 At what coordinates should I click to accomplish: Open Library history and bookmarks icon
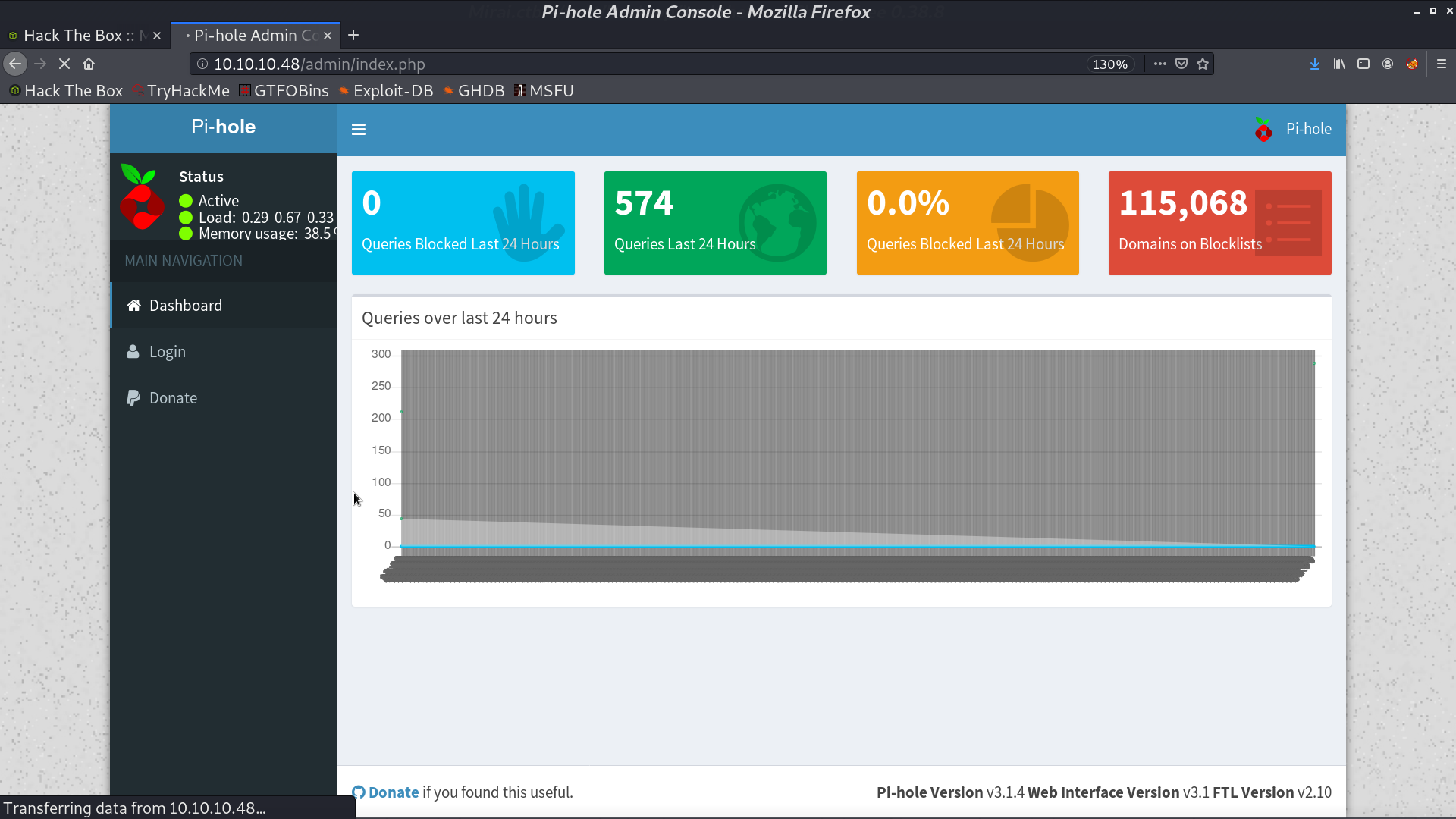click(1339, 64)
